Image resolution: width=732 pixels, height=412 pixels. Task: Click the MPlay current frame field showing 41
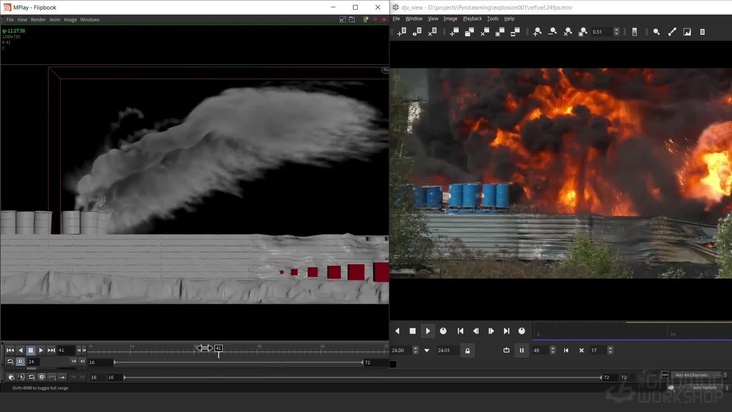pos(66,350)
